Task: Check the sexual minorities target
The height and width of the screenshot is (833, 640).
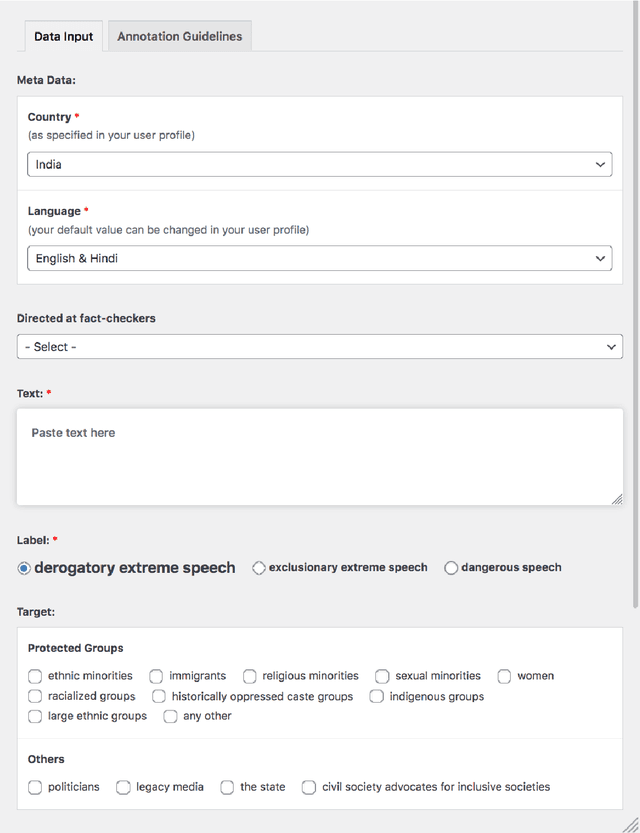Action: click(x=381, y=676)
